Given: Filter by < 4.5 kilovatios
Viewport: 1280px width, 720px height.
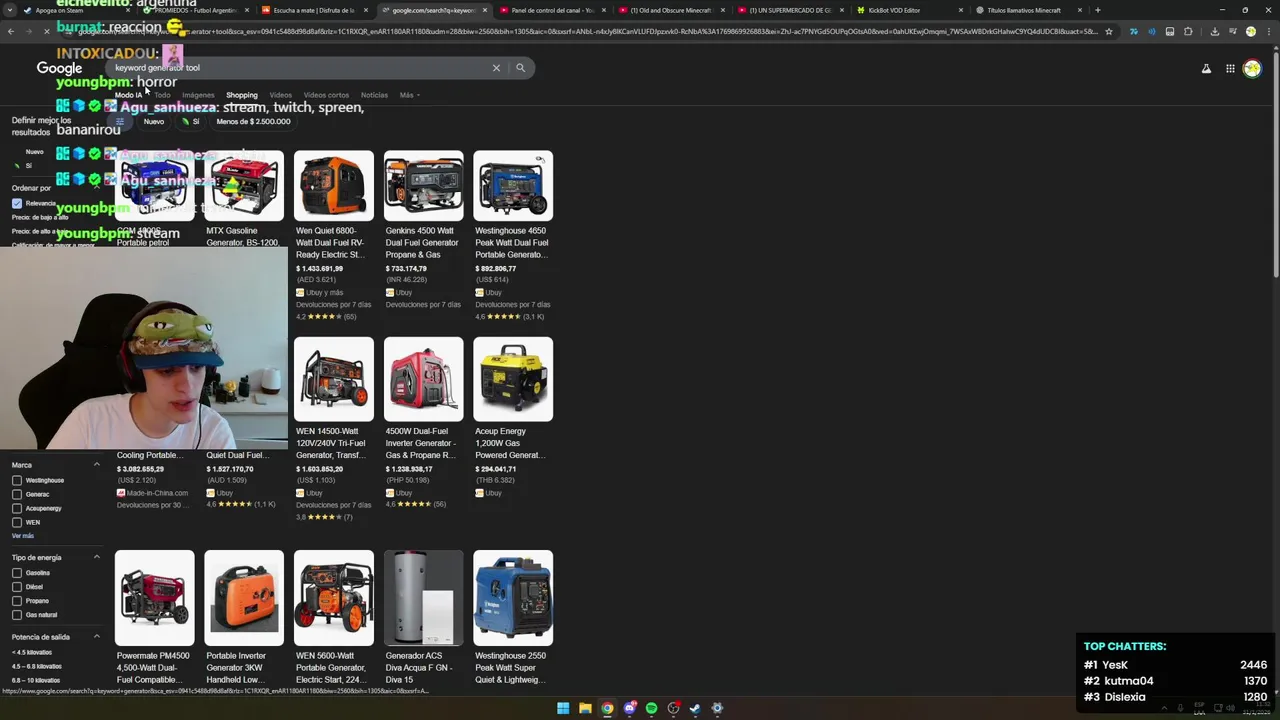Looking at the screenshot, I should (32, 652).
